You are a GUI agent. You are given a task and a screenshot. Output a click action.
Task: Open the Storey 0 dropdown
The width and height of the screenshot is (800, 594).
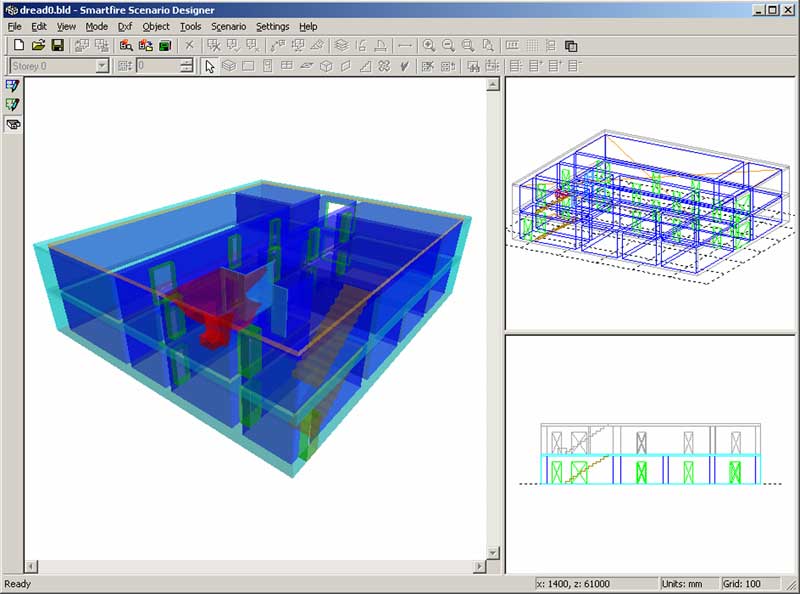click(x=102, y=66)
